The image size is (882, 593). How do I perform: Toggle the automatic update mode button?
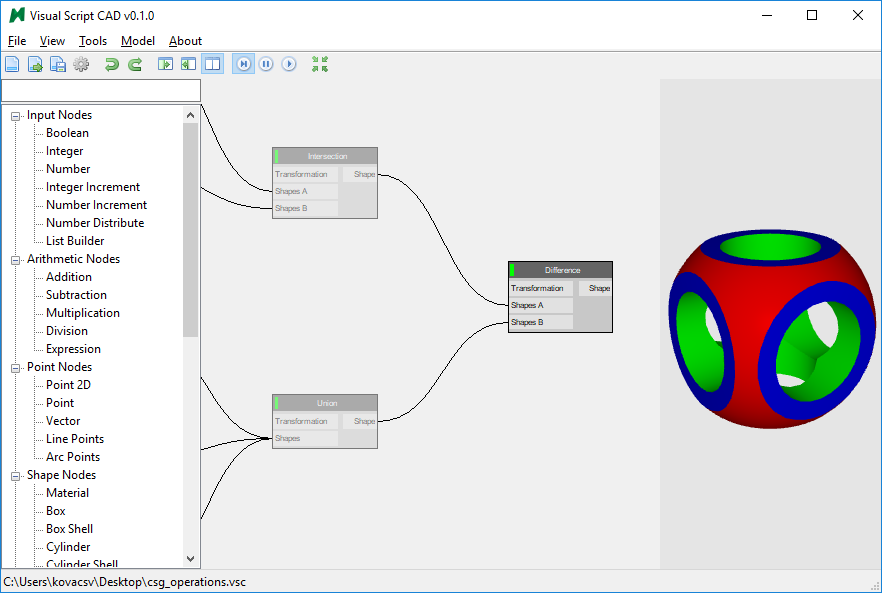[x=244, y=64]
